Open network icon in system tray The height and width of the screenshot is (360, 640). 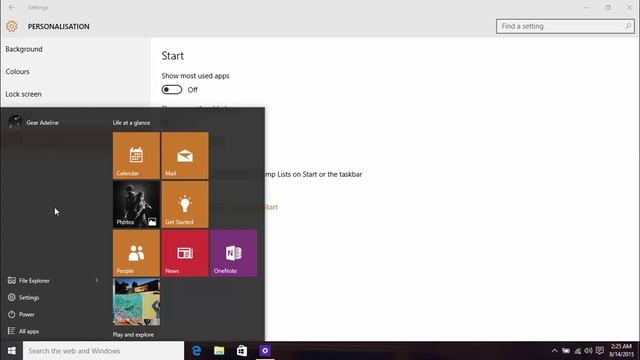(x=577, y=351)
